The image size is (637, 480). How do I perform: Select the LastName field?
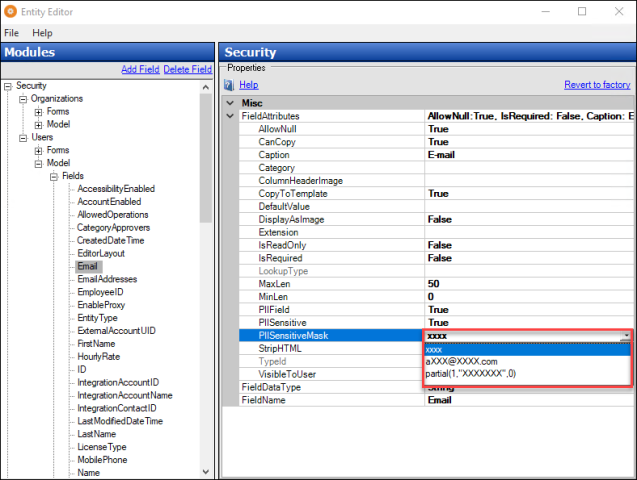point(96,434)
